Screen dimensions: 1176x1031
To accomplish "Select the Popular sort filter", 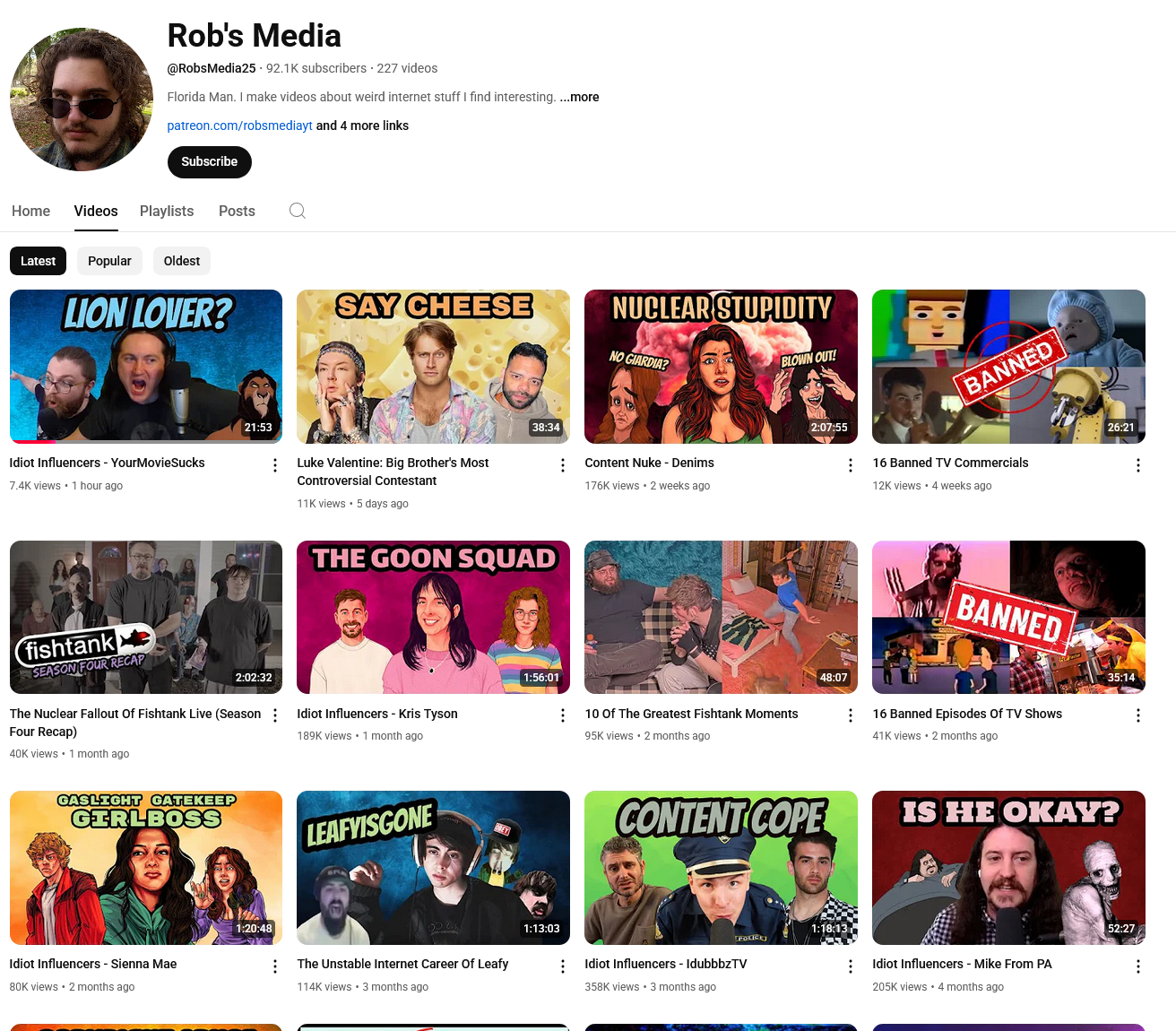I will pyautogui.click(x=109, y=261).
